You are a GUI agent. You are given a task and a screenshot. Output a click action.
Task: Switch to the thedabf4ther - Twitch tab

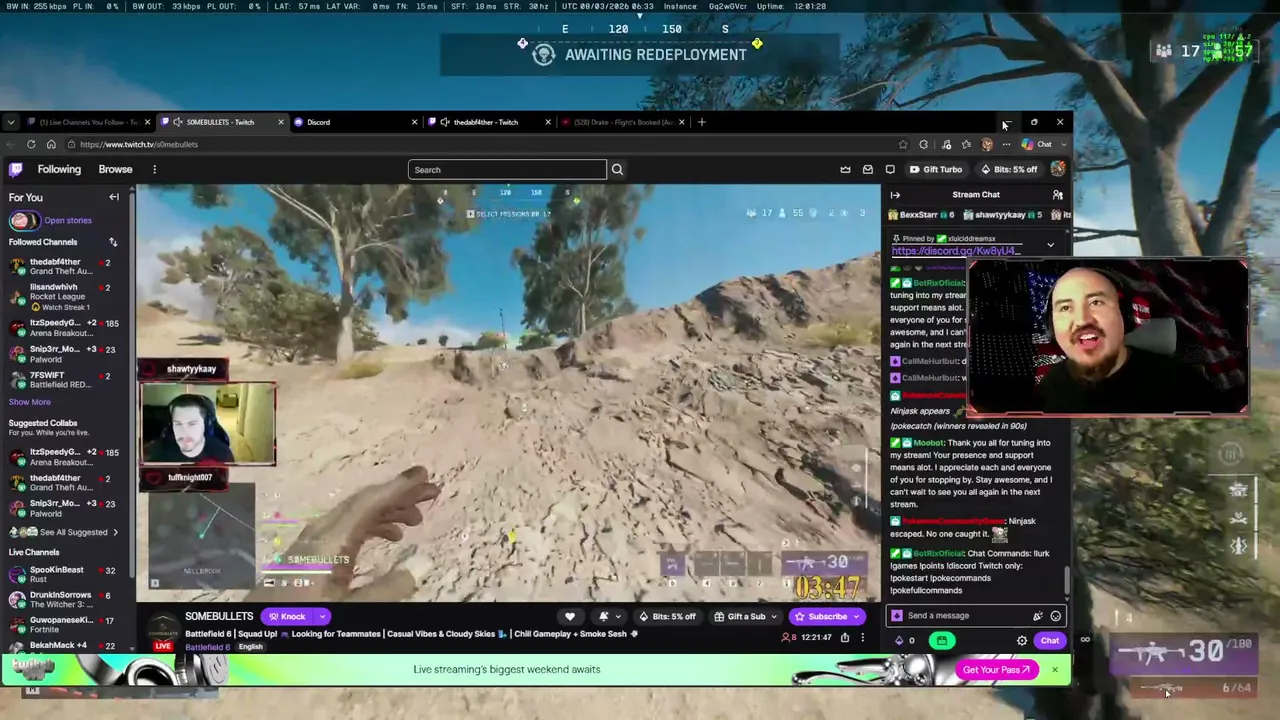(488, 122)
